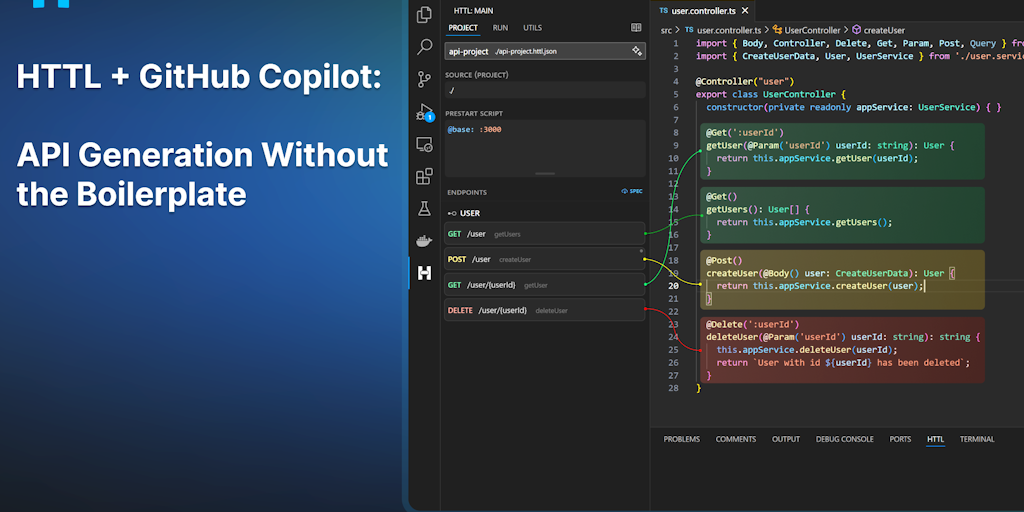Open the OUTPUT panel tab
The image size is (1024, 512).
point(786,439)
